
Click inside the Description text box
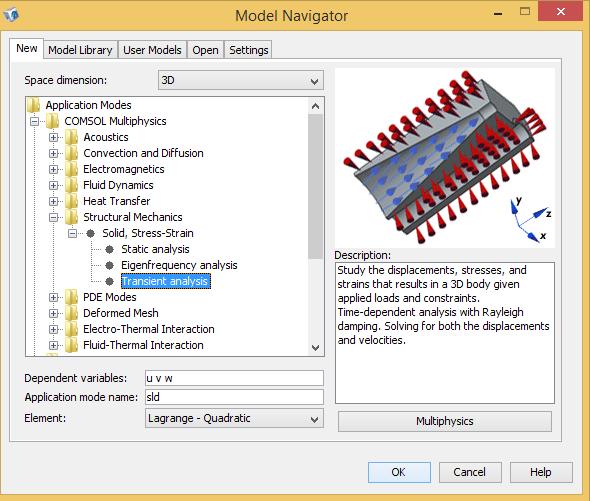445,333
